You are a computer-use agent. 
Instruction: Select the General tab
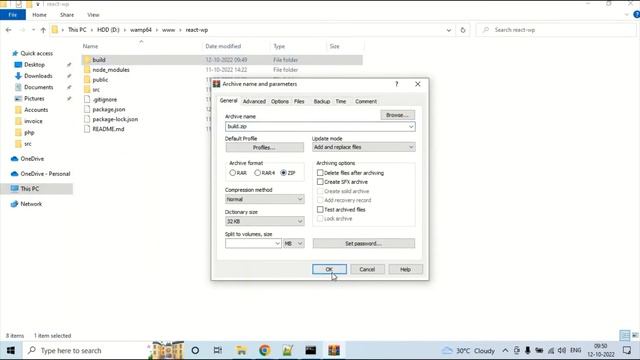click(x=228, y=100)
